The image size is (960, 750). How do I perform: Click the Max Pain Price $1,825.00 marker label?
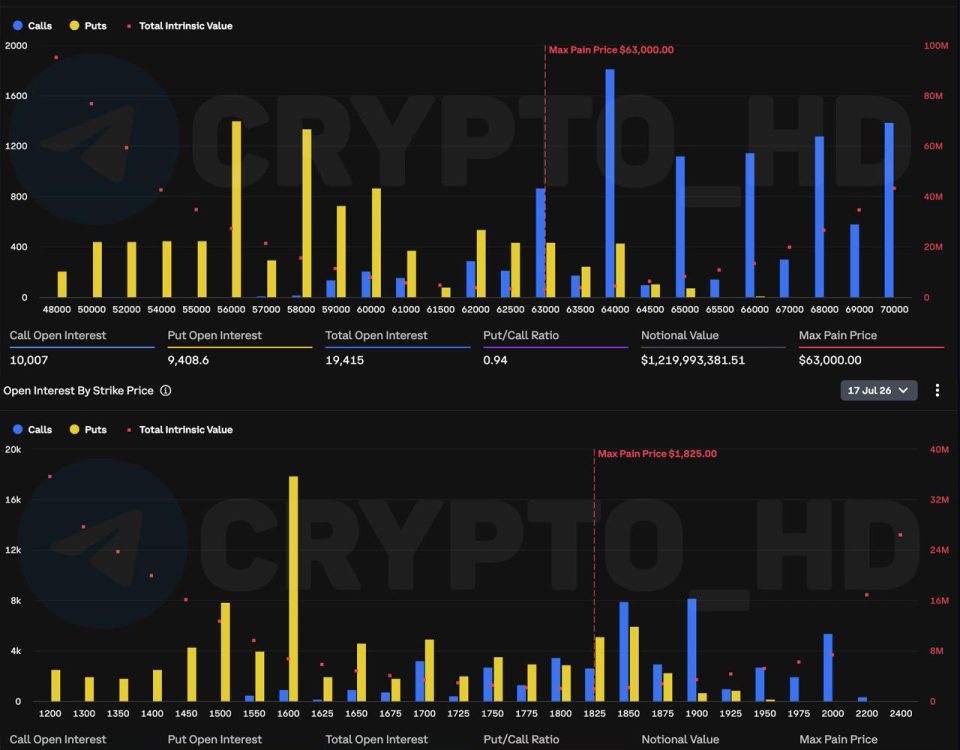point(657,454)
